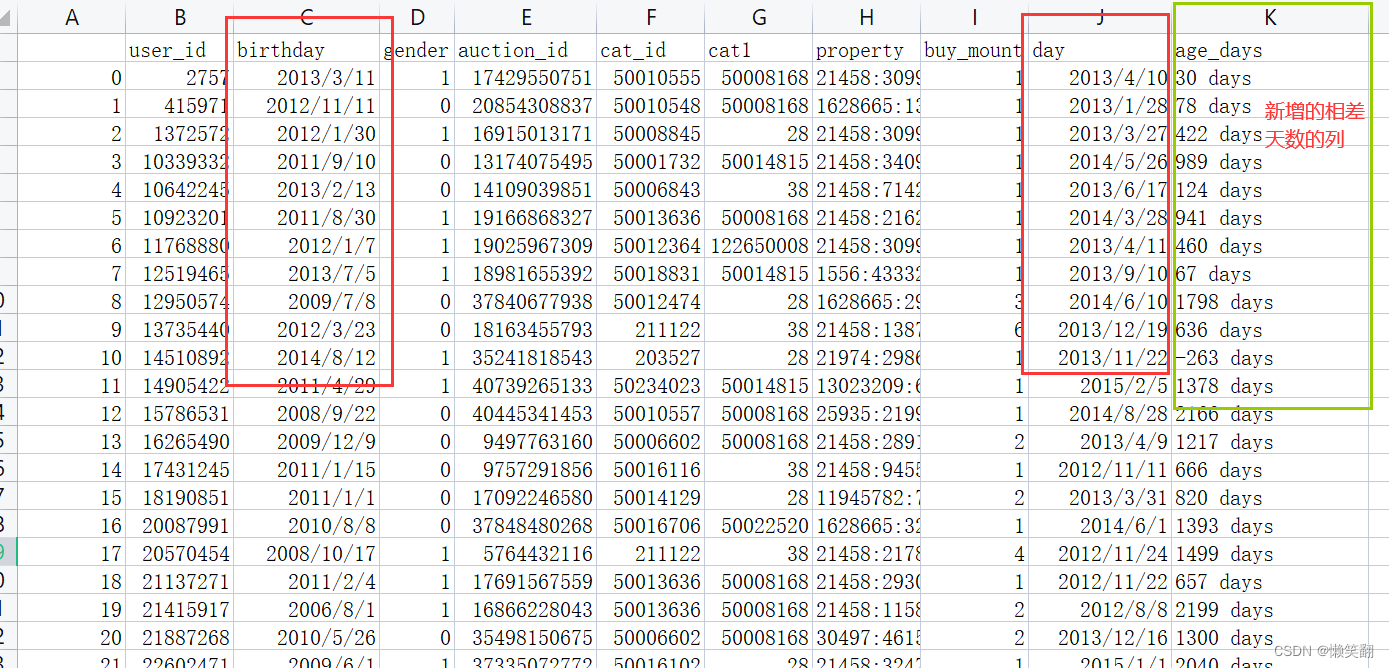Select birthday cell 2008/10/17
The width and height of the screenshot is (1389, 668).
307,554
